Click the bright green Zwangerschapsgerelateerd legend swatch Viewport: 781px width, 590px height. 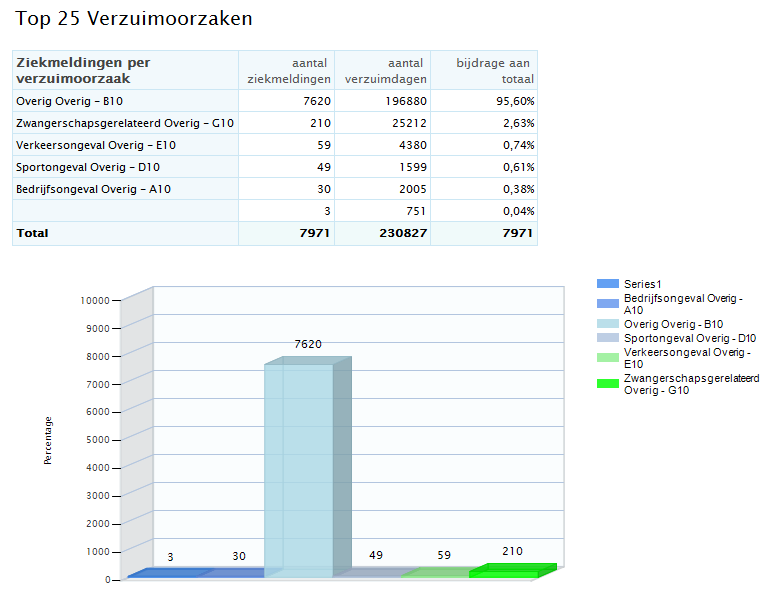[607, 383]
